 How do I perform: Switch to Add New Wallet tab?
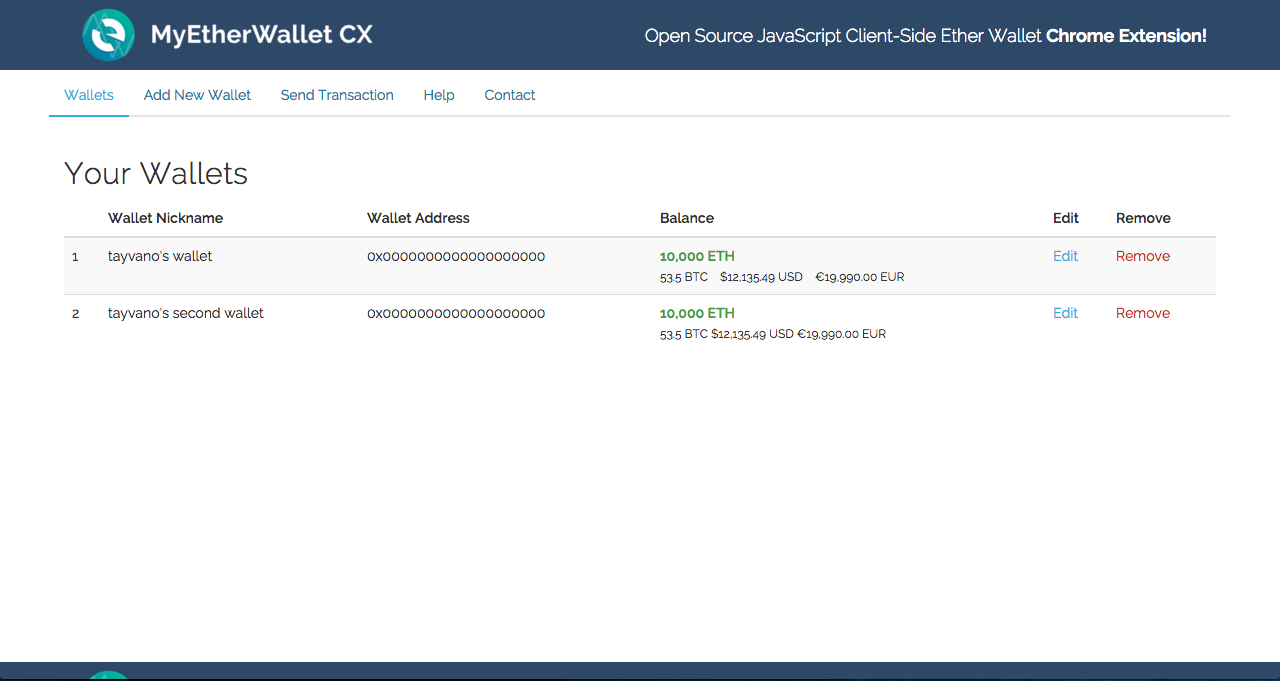click(197, 95)
